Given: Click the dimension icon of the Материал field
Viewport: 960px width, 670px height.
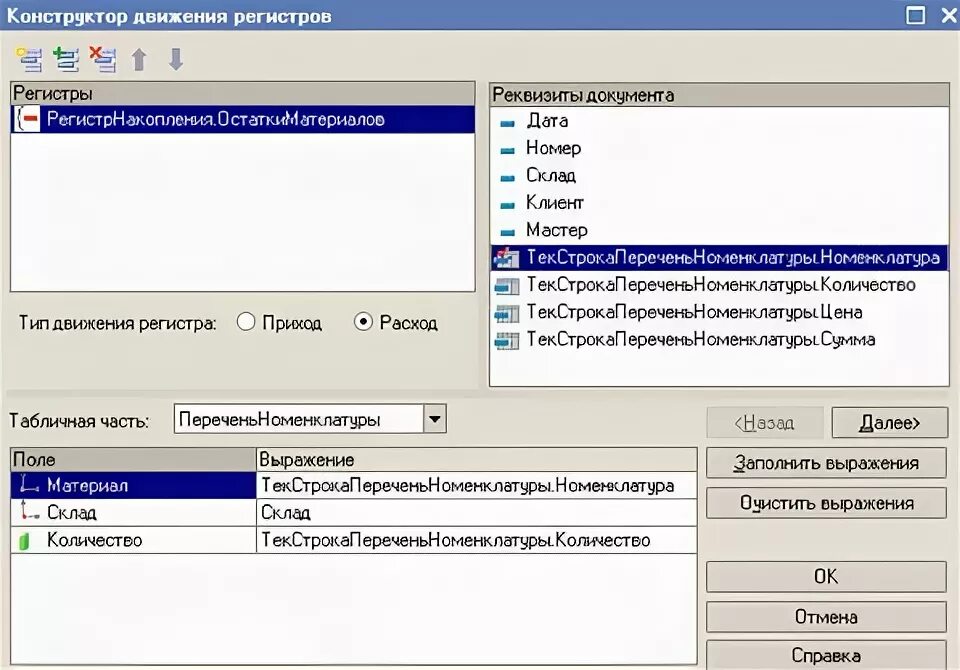Looking at the screenshot, I should tap(28, 484).
